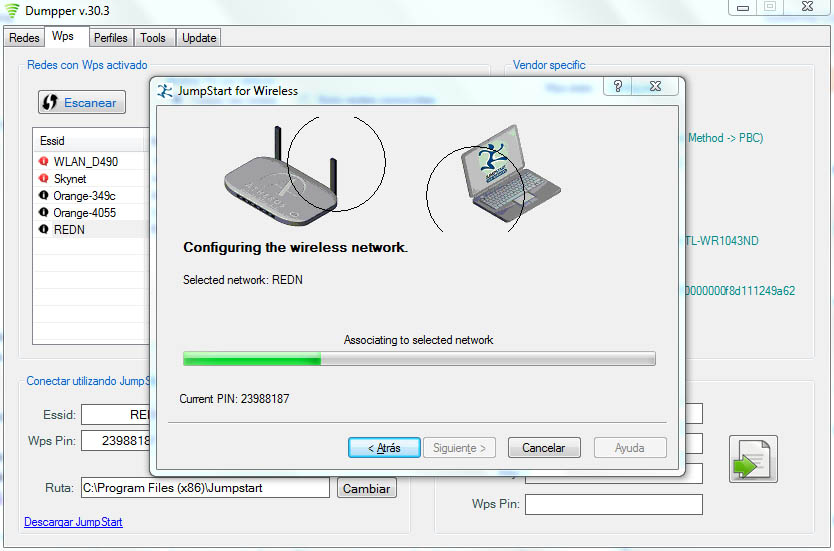This screenshot has width=834, height=551.
Task: Click the red signal icon beside Skynet
Action: (44, 178)
